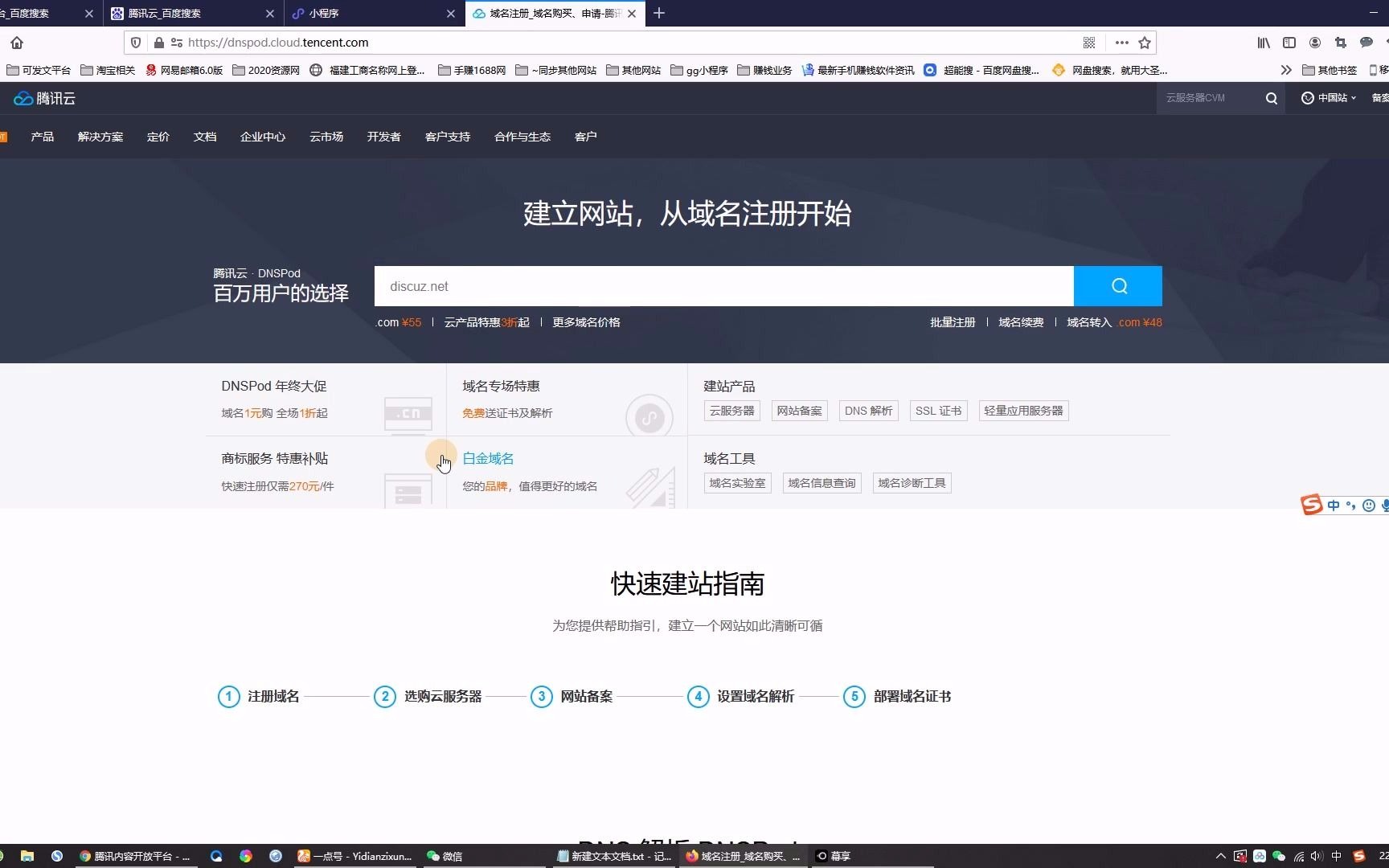Click the Sogou input method S icon
1389x868 pixels.
click(1311, 505)
